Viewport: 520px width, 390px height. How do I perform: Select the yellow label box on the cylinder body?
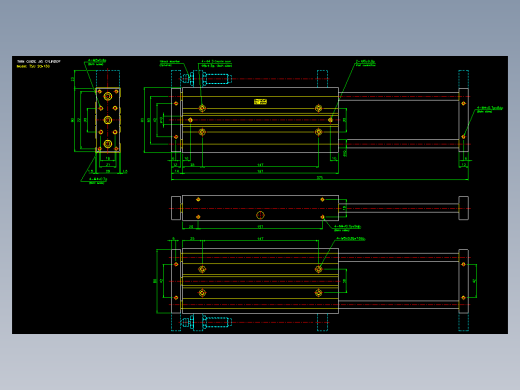click(260, 101)
